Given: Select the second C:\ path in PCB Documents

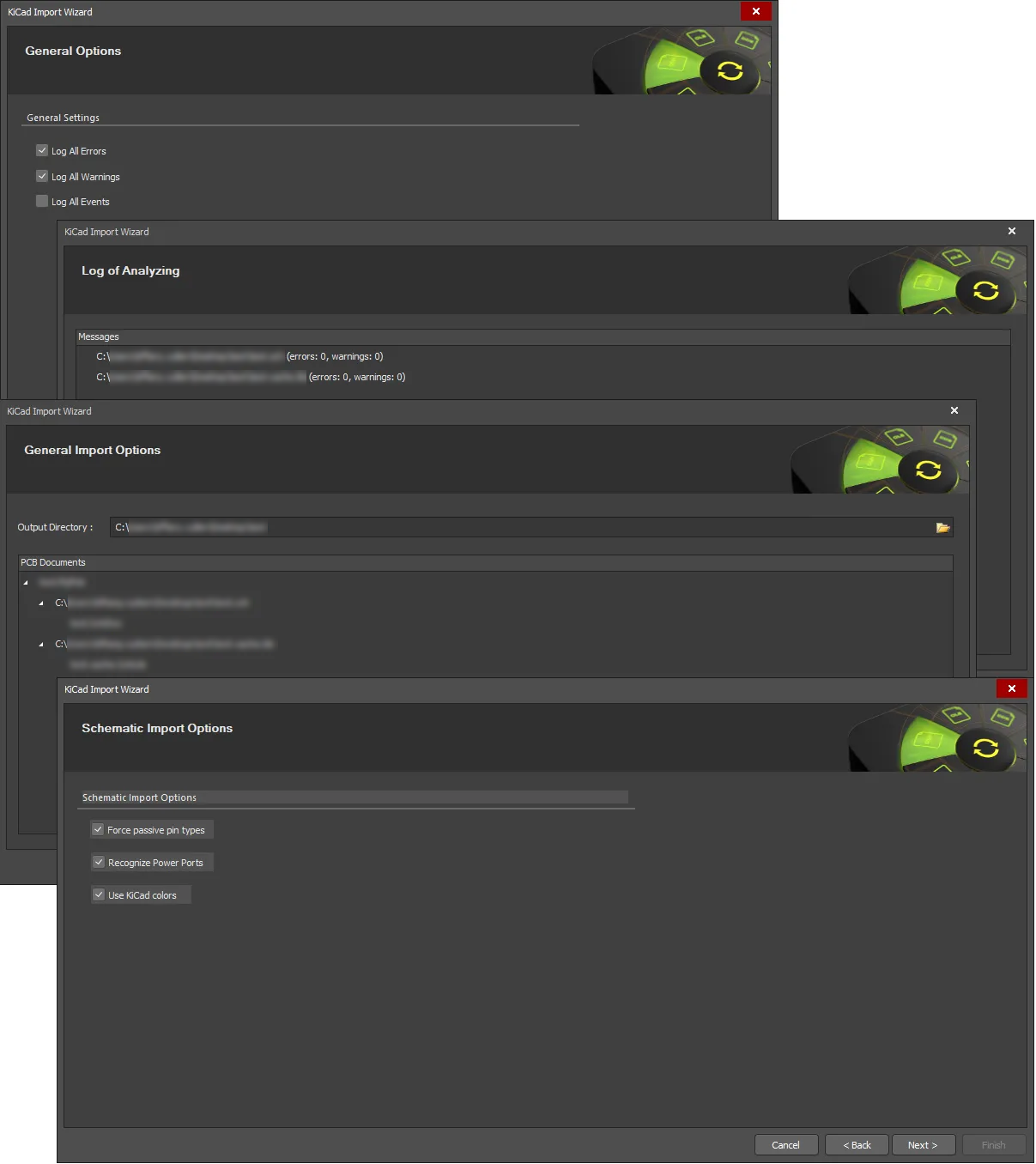Looking at the screenshot, I should click(165, 644).
